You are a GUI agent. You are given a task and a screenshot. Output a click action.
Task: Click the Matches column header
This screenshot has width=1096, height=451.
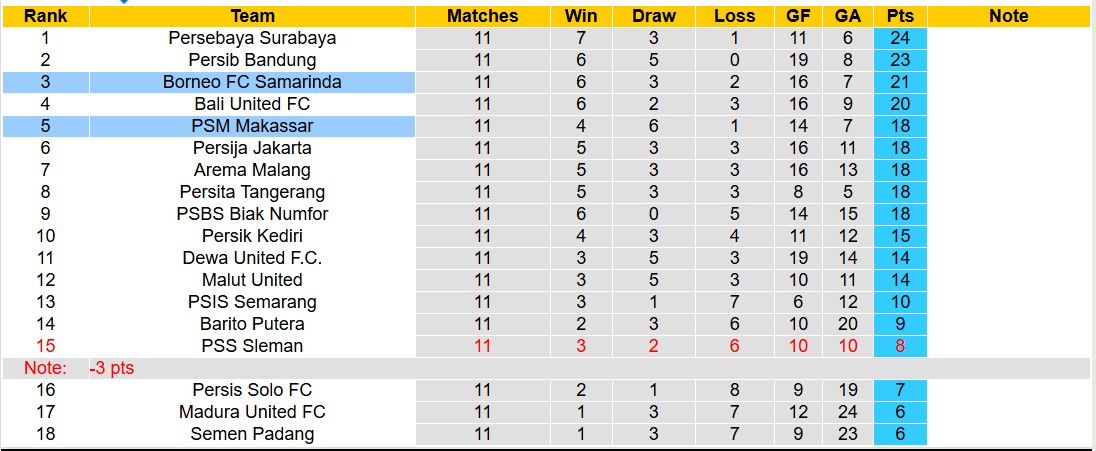[483, 16]
